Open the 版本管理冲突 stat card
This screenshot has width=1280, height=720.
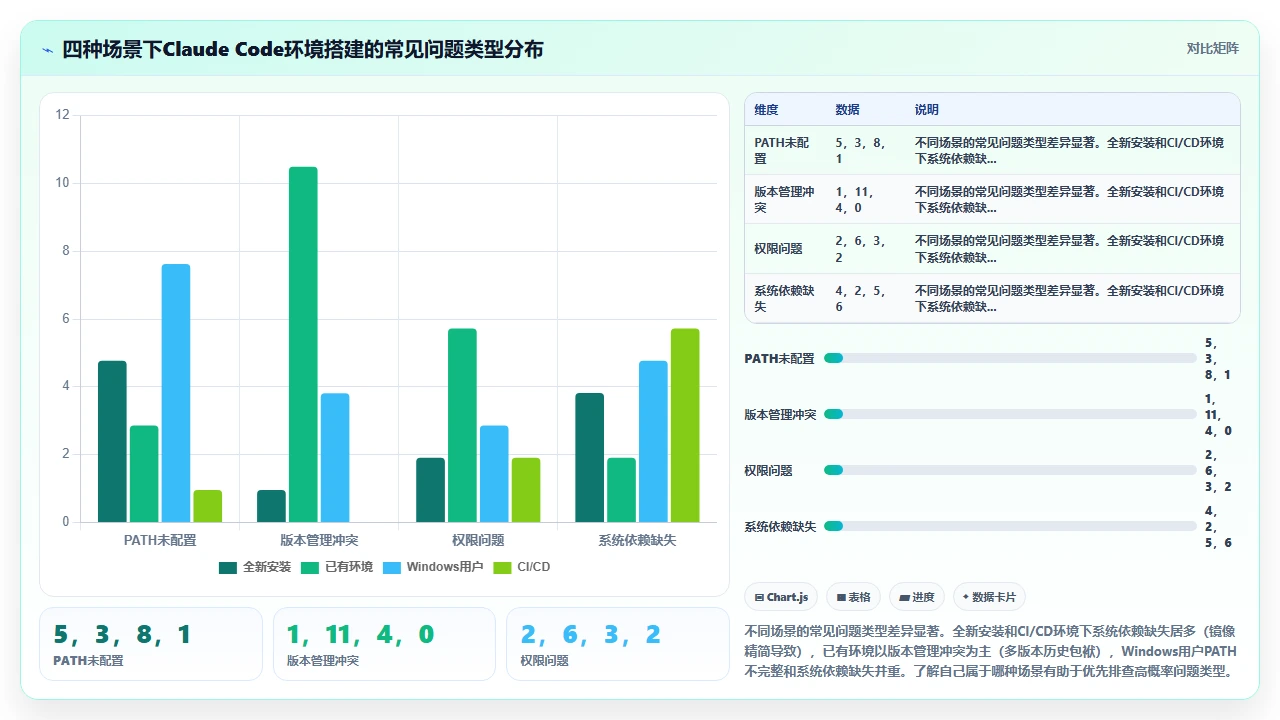(x=384, y=644)
